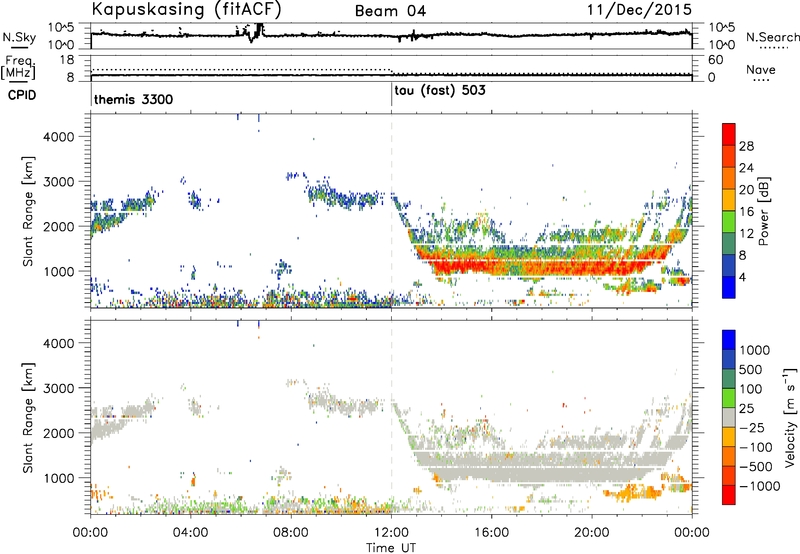Select the "20" tick on the Power colorbar
This screenshot has width=800, height=554.
pos(746,190)
